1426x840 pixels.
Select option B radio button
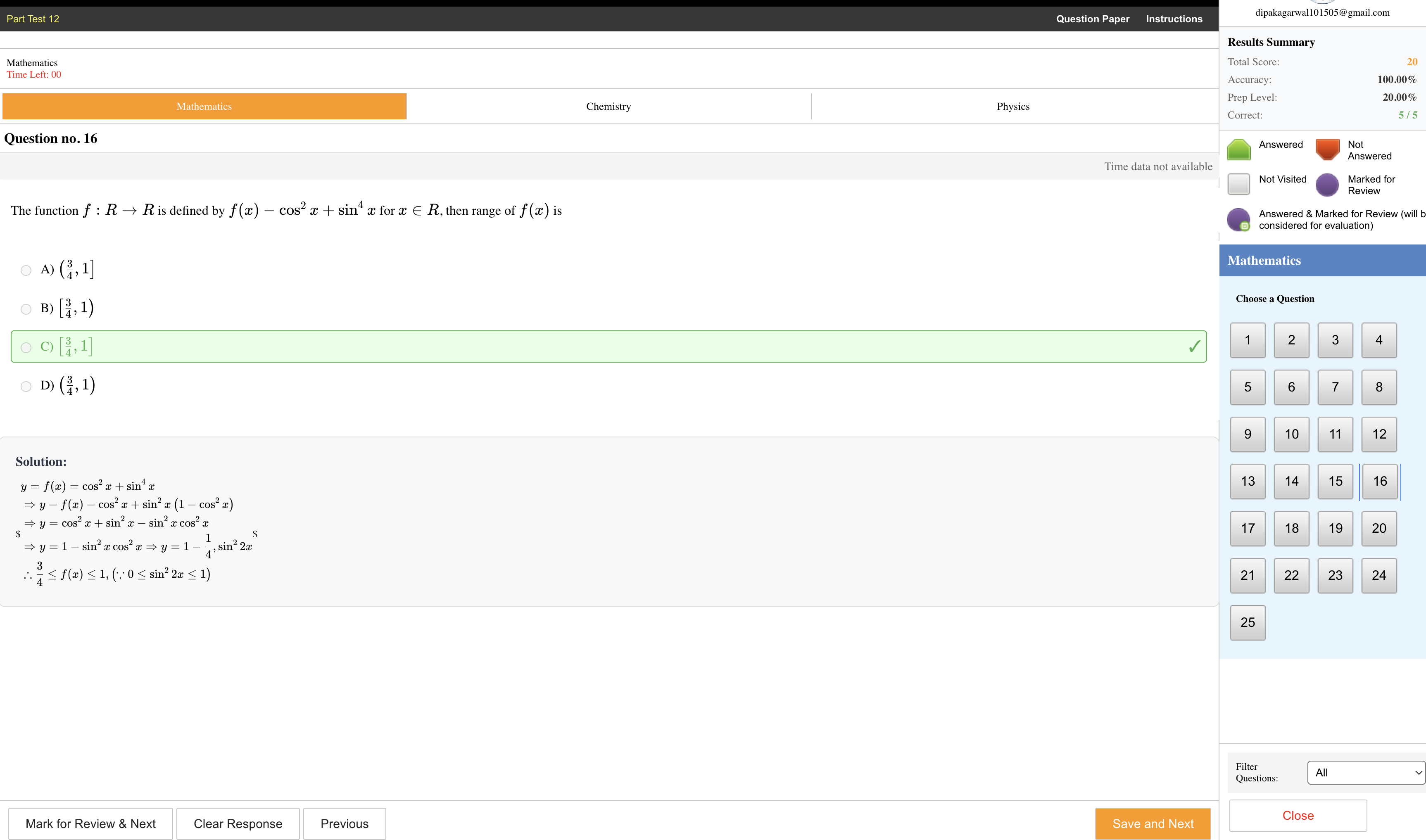pos(26,309)
